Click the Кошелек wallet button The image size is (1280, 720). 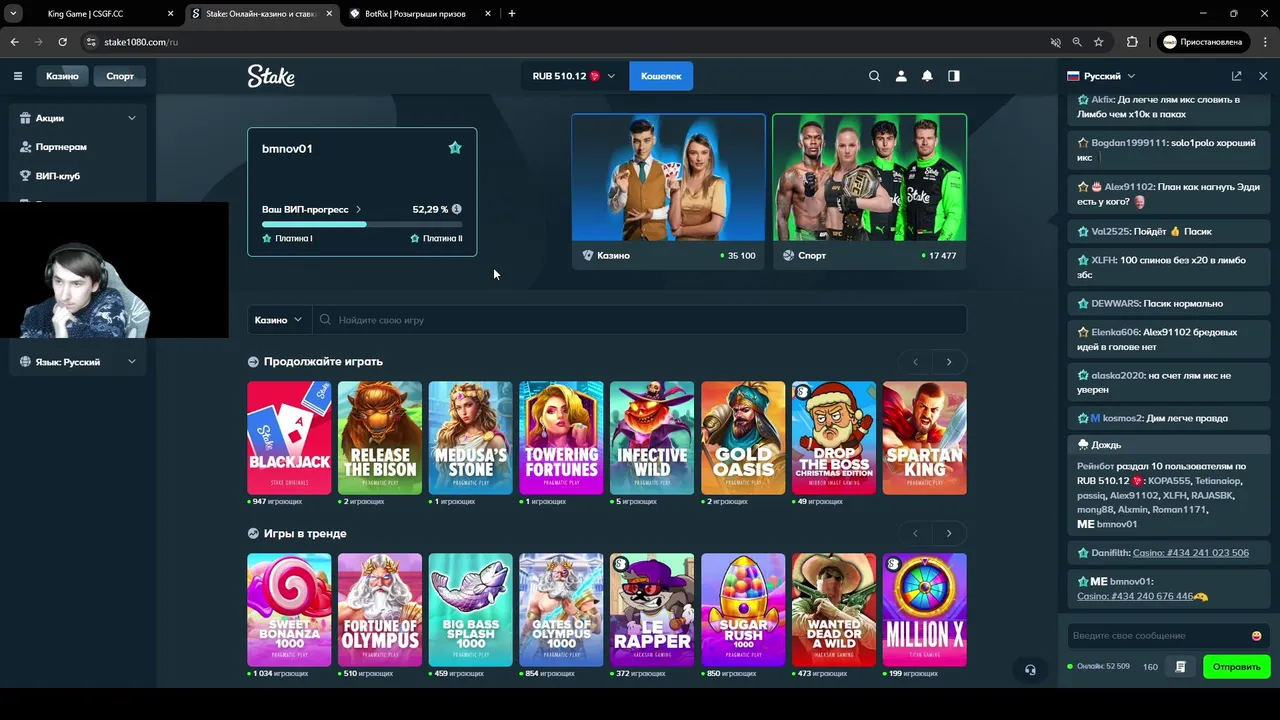point(661,76)
